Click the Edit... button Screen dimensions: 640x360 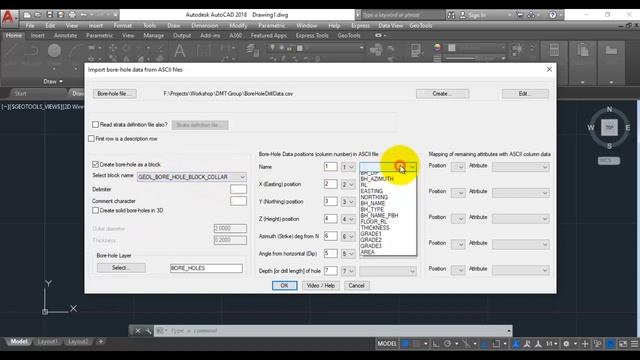525,93
